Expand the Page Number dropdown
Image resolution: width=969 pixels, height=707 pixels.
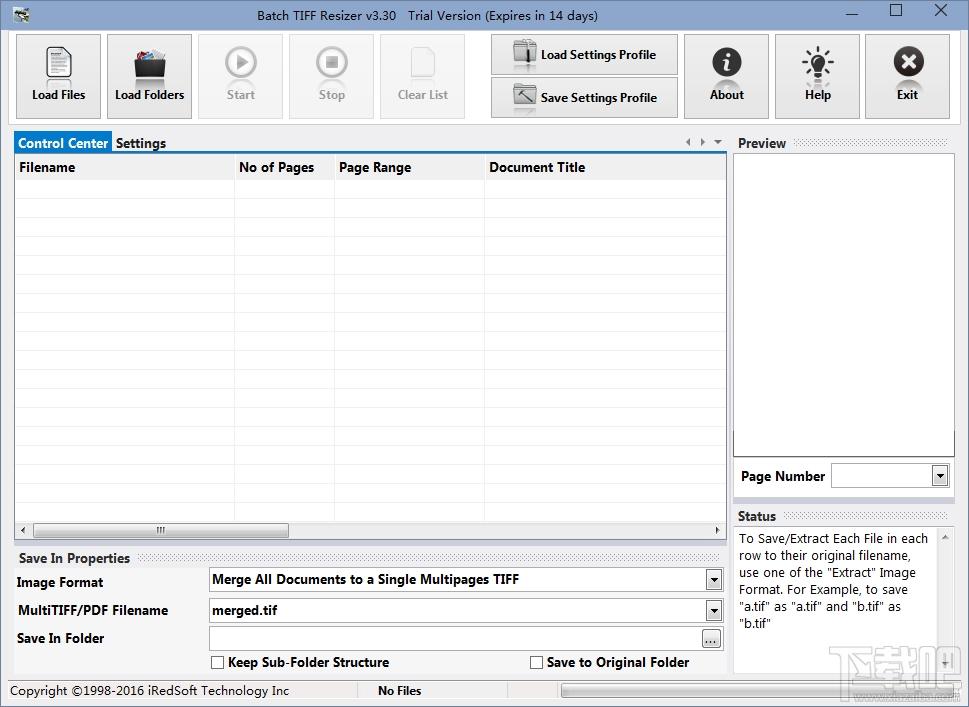pos(940,476)
